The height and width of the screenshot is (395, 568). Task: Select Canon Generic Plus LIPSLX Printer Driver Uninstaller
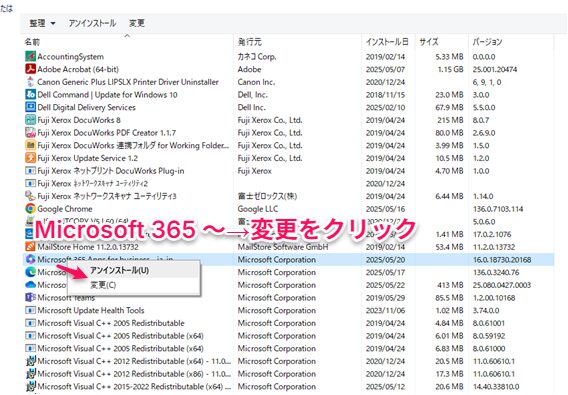coord(128,82)
